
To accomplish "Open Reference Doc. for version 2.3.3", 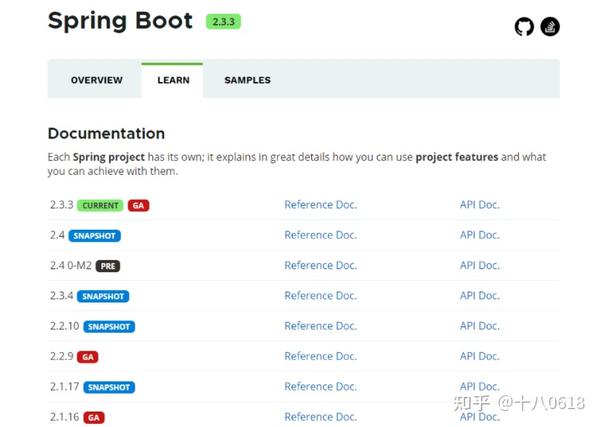I will pyautogui.click(x=320, y=205).
